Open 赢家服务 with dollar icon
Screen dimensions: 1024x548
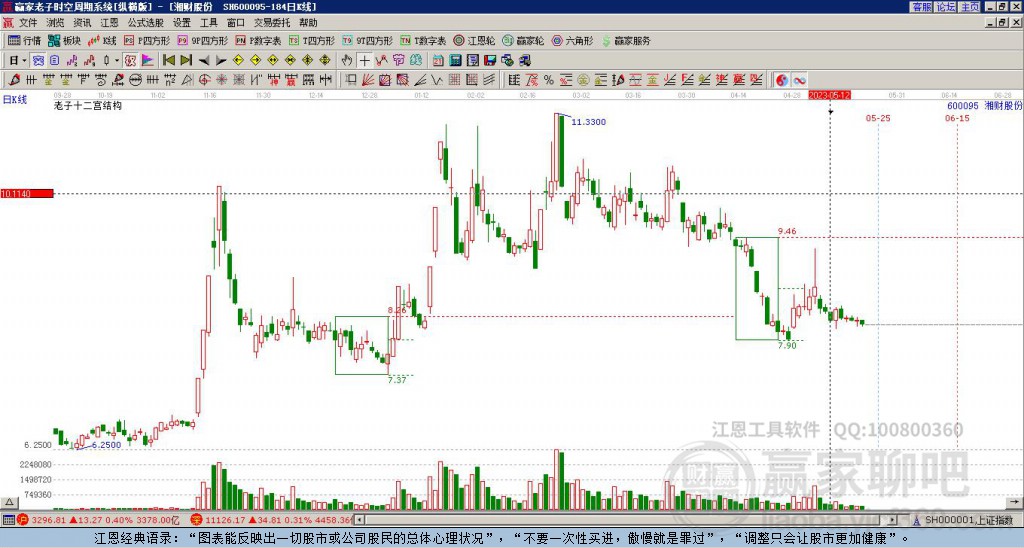(x=626, y=40)
